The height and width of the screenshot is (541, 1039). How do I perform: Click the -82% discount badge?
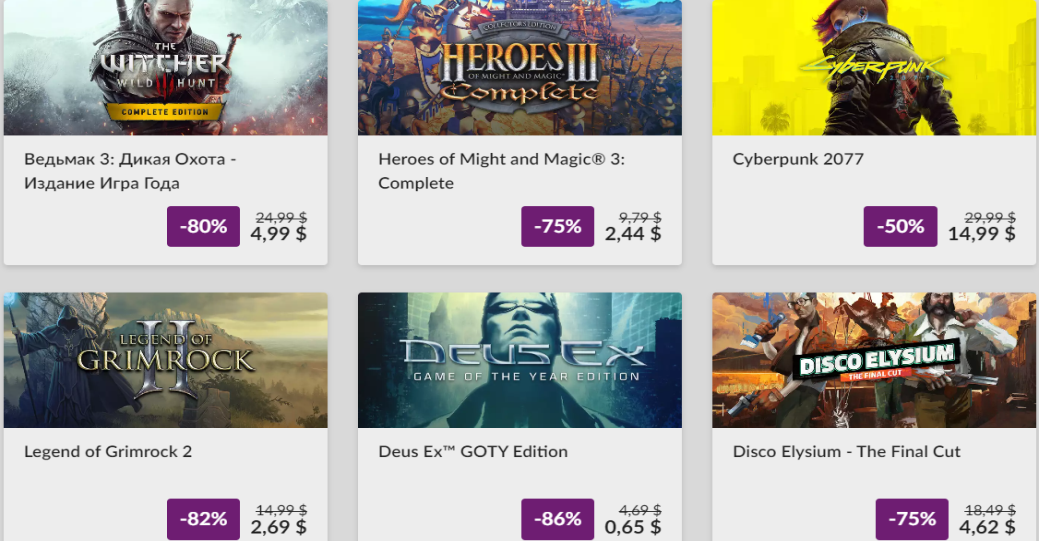click(203, 519)
